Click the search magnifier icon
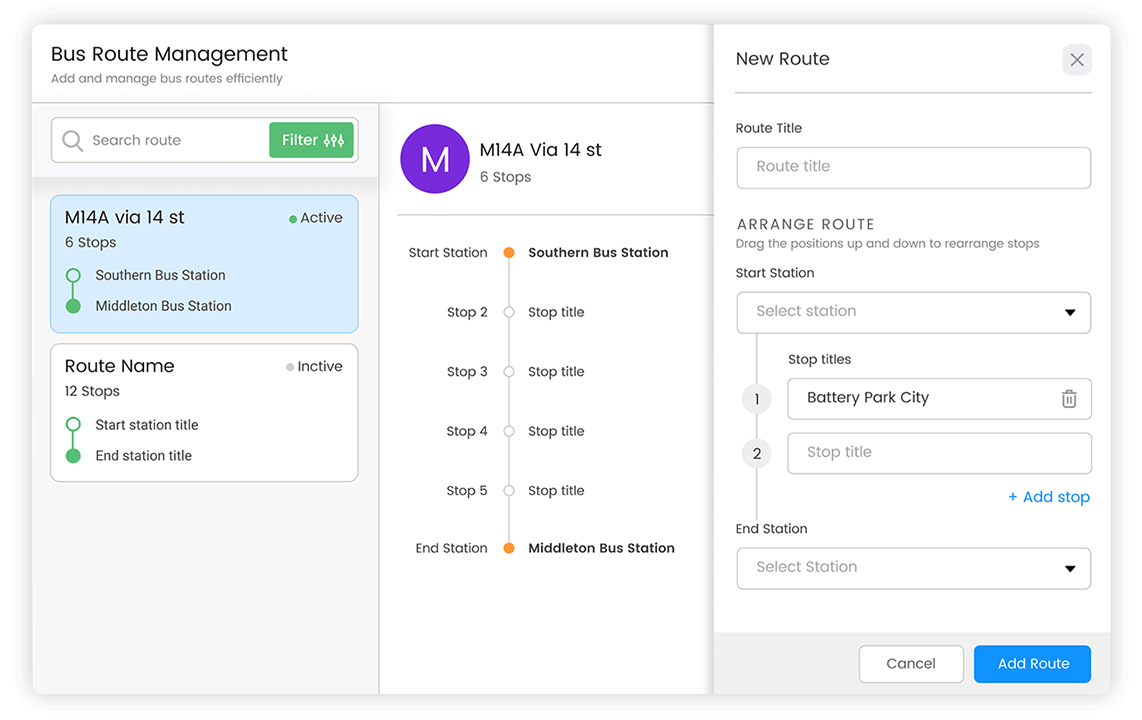The image size is (1142, 720). pos(72,140)
